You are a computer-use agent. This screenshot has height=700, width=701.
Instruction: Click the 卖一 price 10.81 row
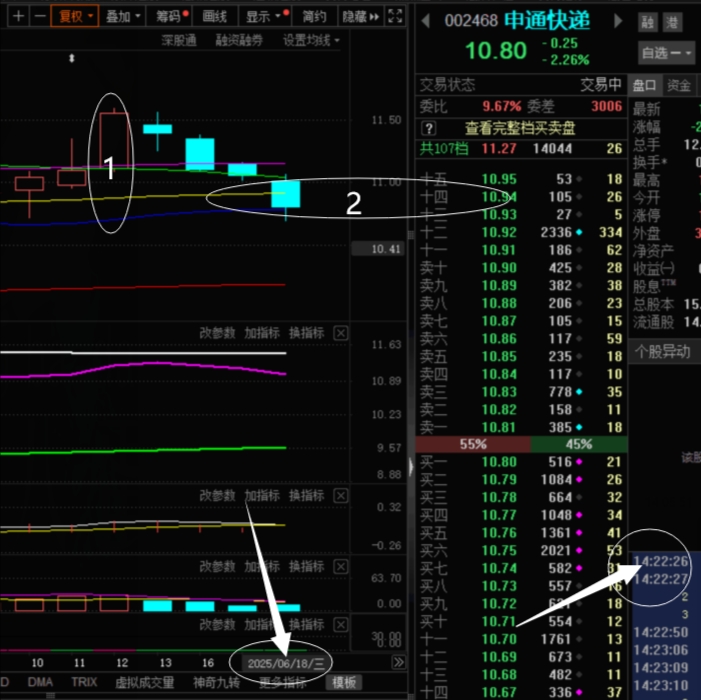coord(521,427)
